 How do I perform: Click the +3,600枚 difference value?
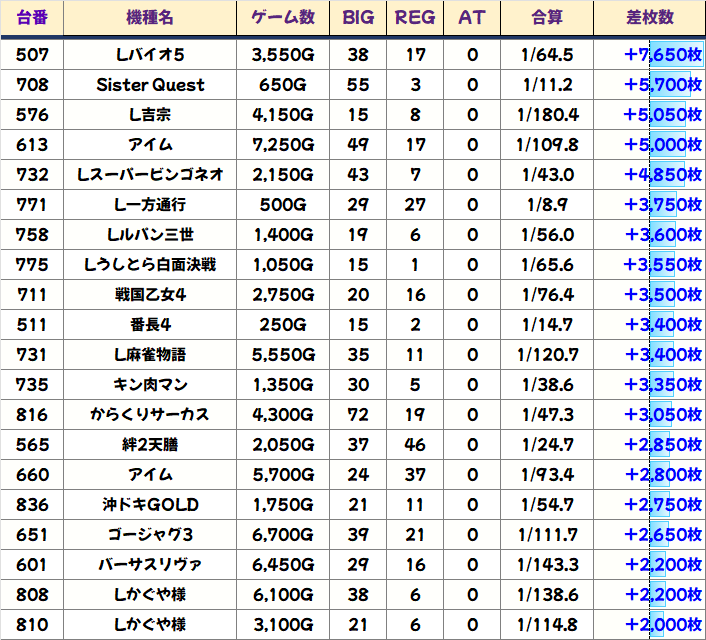coord(663,235)
